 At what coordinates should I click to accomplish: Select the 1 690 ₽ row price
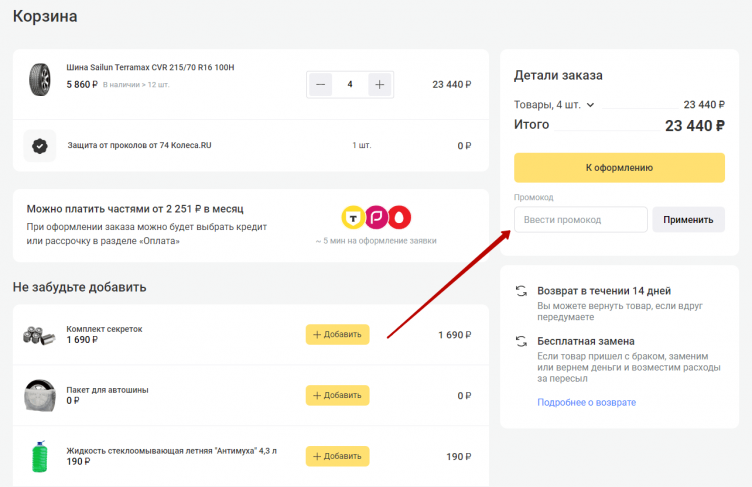tap(455, 335)
